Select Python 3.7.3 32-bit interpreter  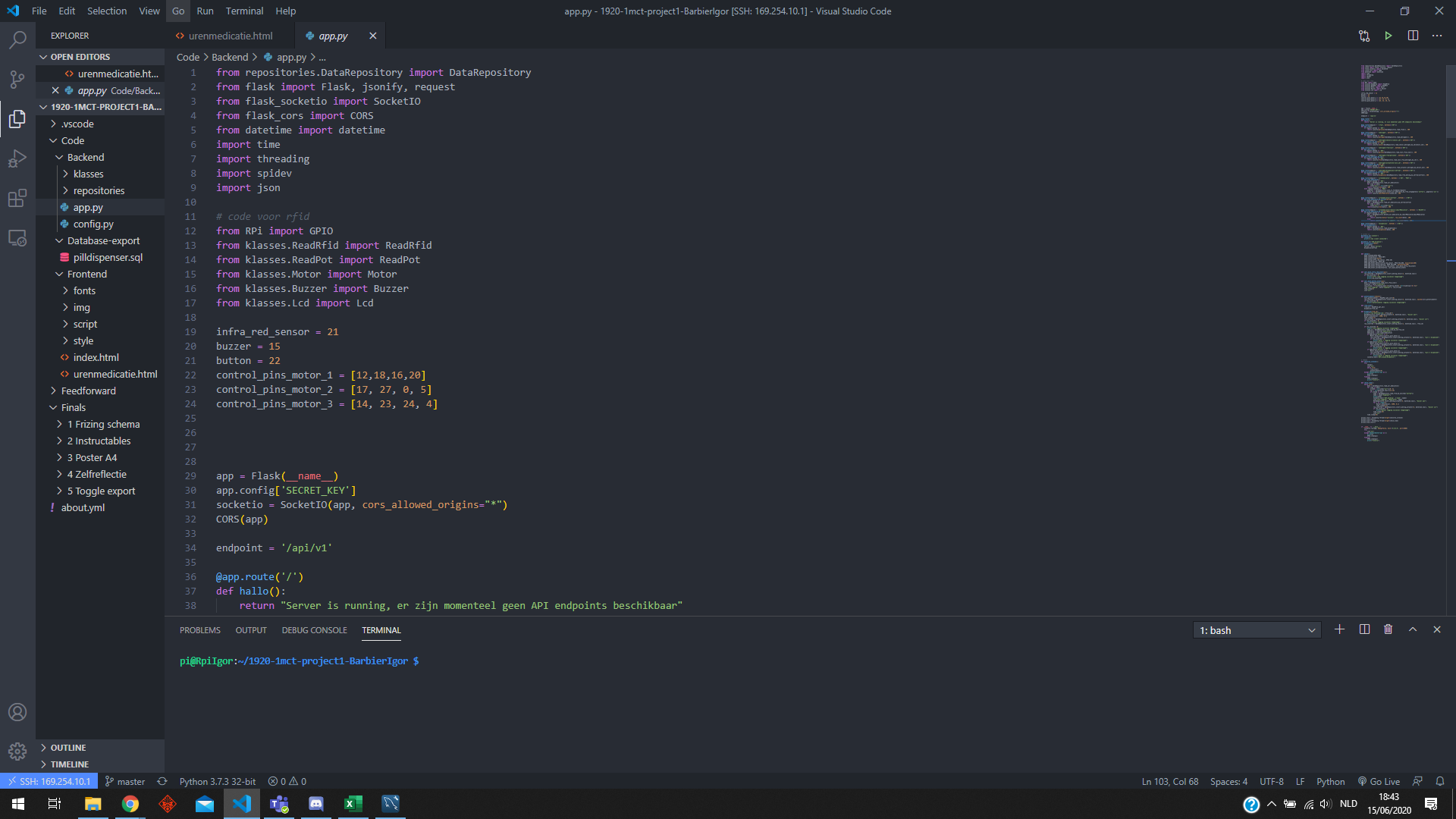pos(218,781)
